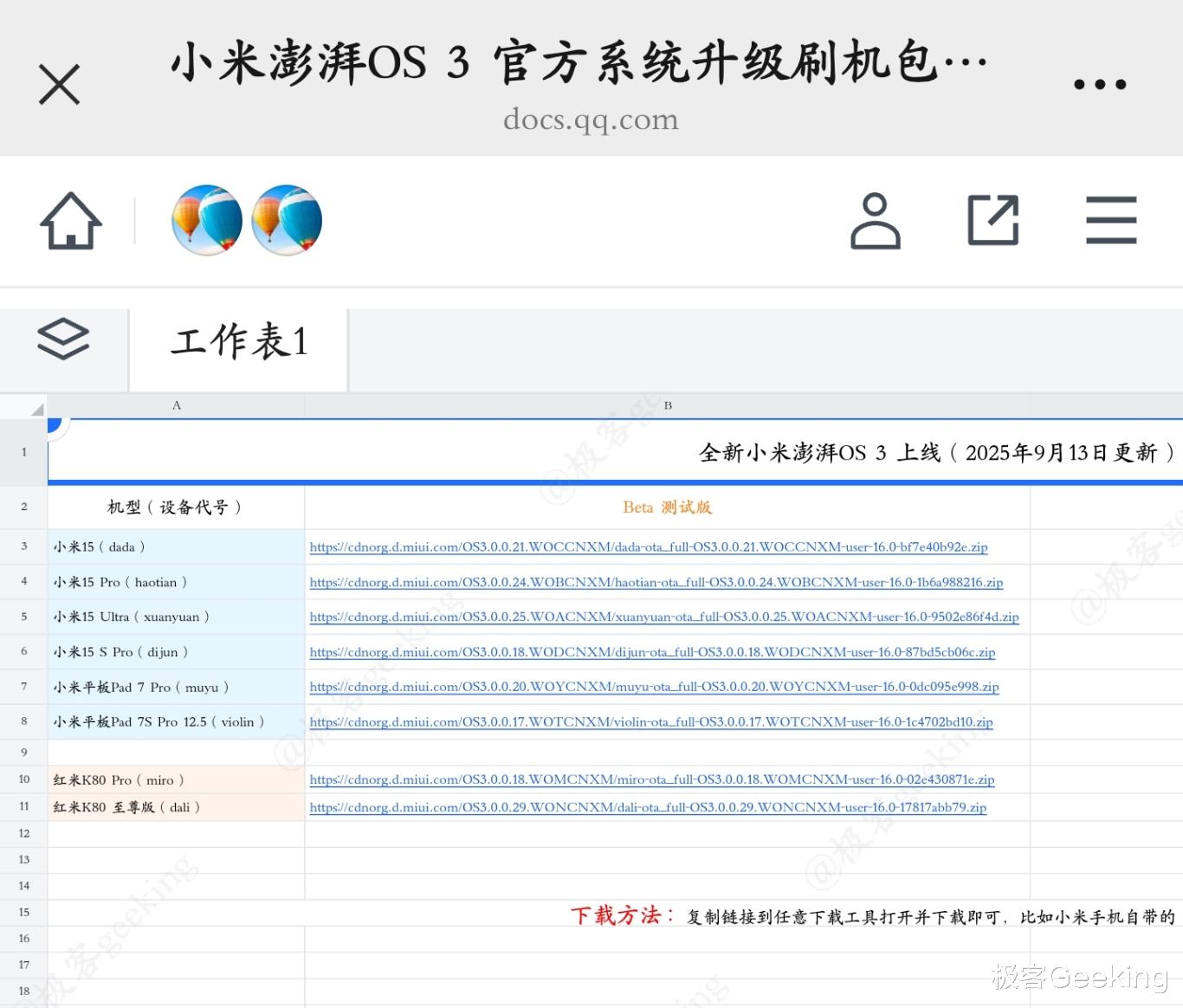Click the Beta 测试版 header cell

click(667, 507)
